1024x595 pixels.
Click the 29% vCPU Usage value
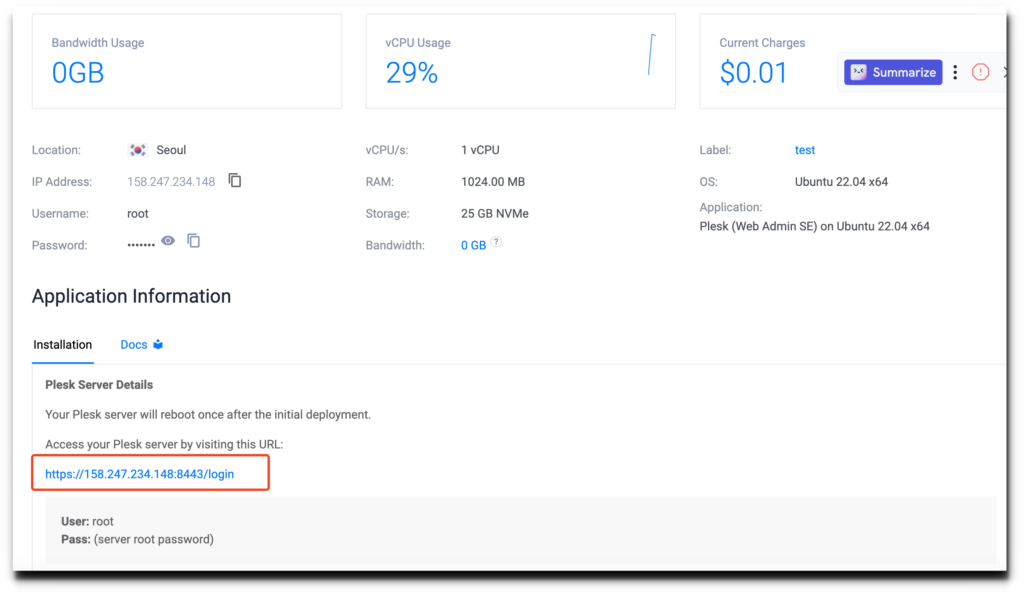tap(411, 72)
